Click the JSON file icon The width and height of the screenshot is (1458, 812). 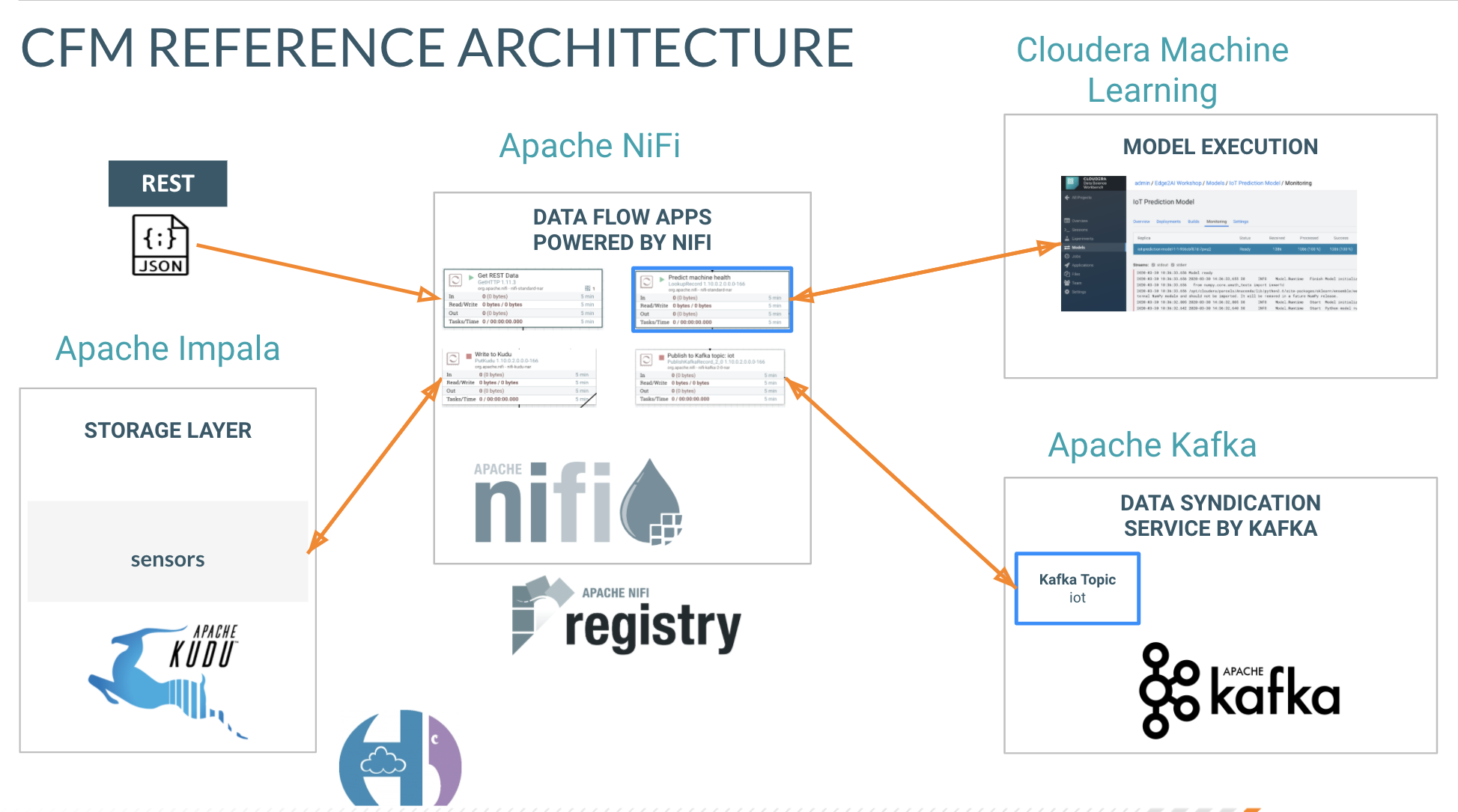[x=160, y=245]
